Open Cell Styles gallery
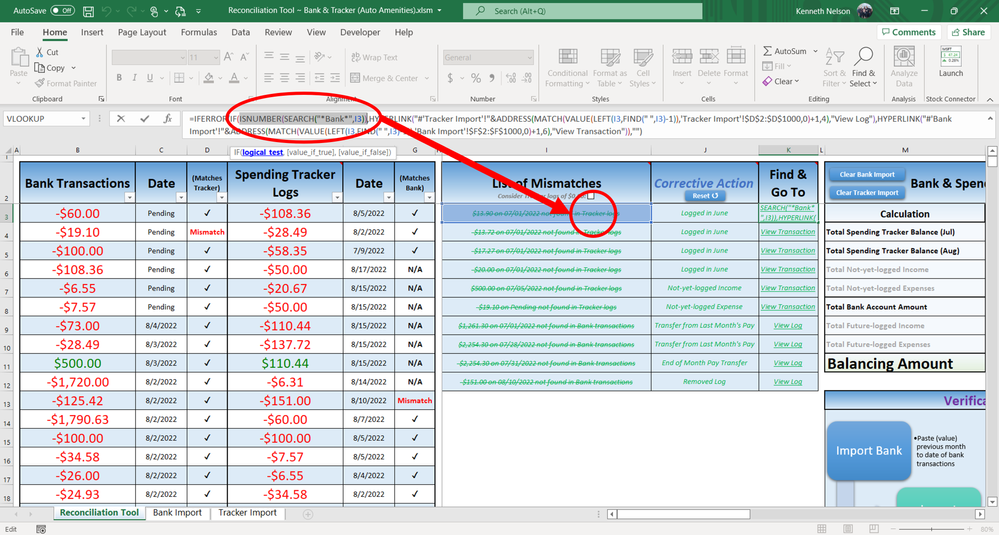This screenshot has width=999, height=535. tap(643, 68)
